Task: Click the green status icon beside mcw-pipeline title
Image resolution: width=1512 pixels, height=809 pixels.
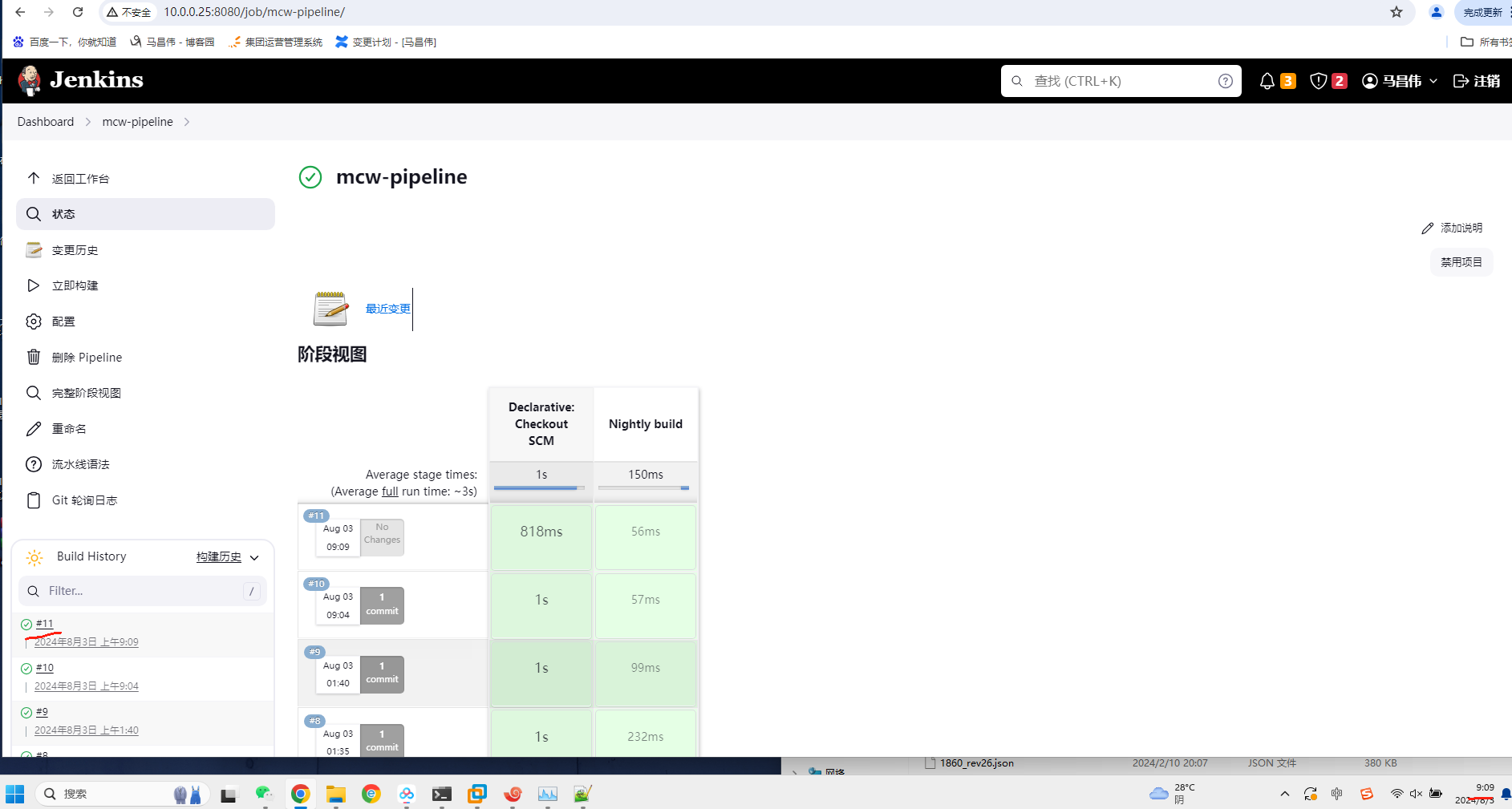Action: click(x=310, y=177)
